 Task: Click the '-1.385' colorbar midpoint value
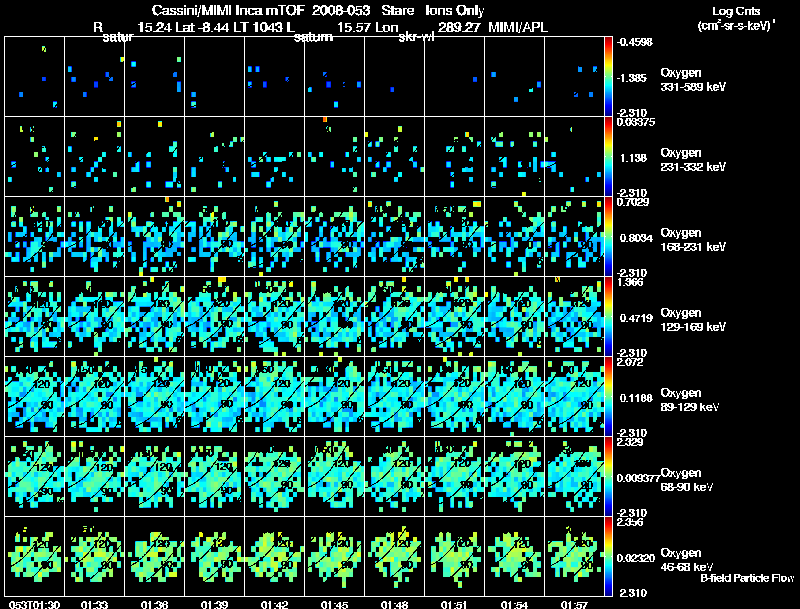632,78
